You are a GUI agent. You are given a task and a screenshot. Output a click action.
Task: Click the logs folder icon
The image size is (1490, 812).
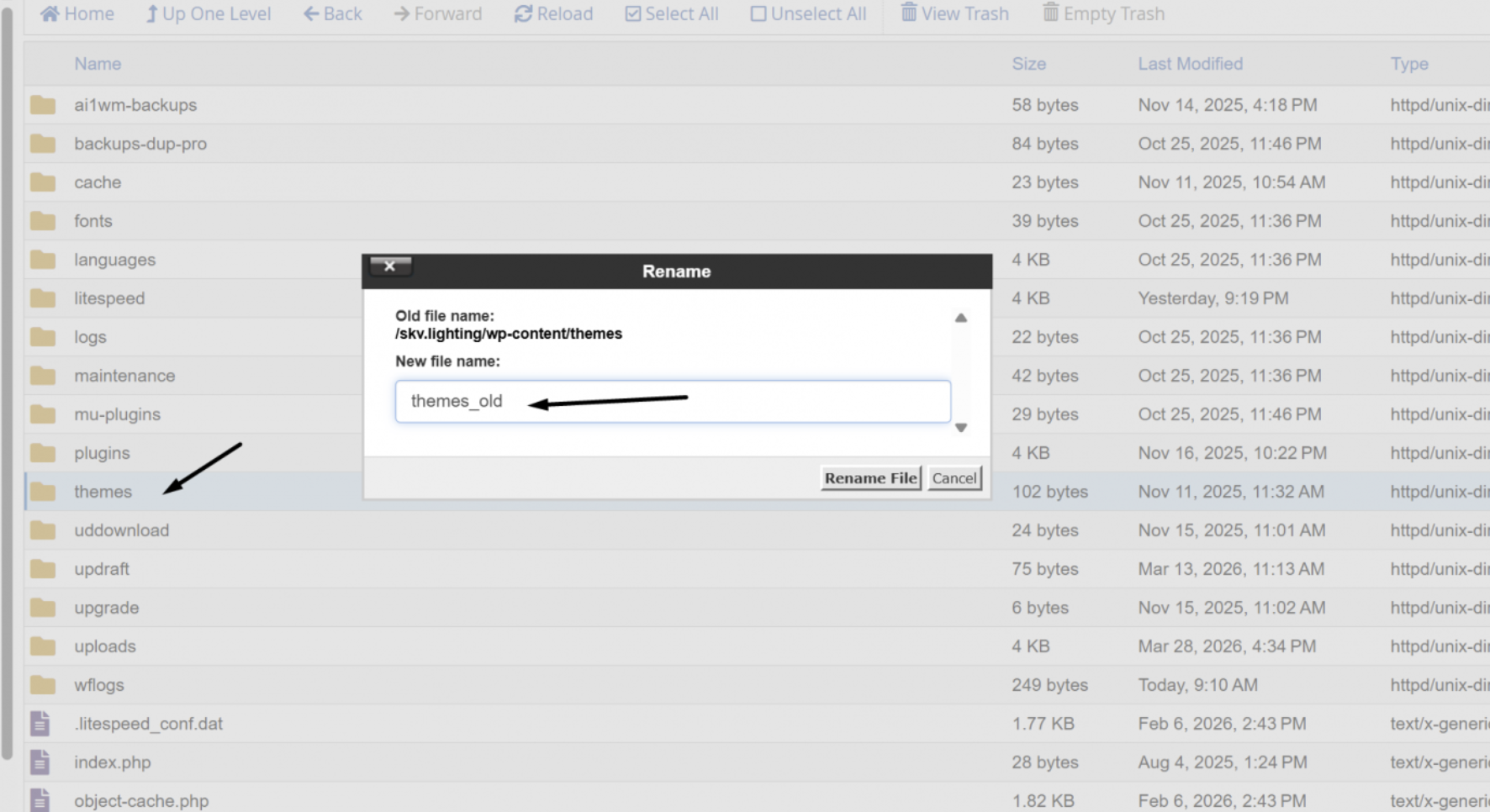43,337
